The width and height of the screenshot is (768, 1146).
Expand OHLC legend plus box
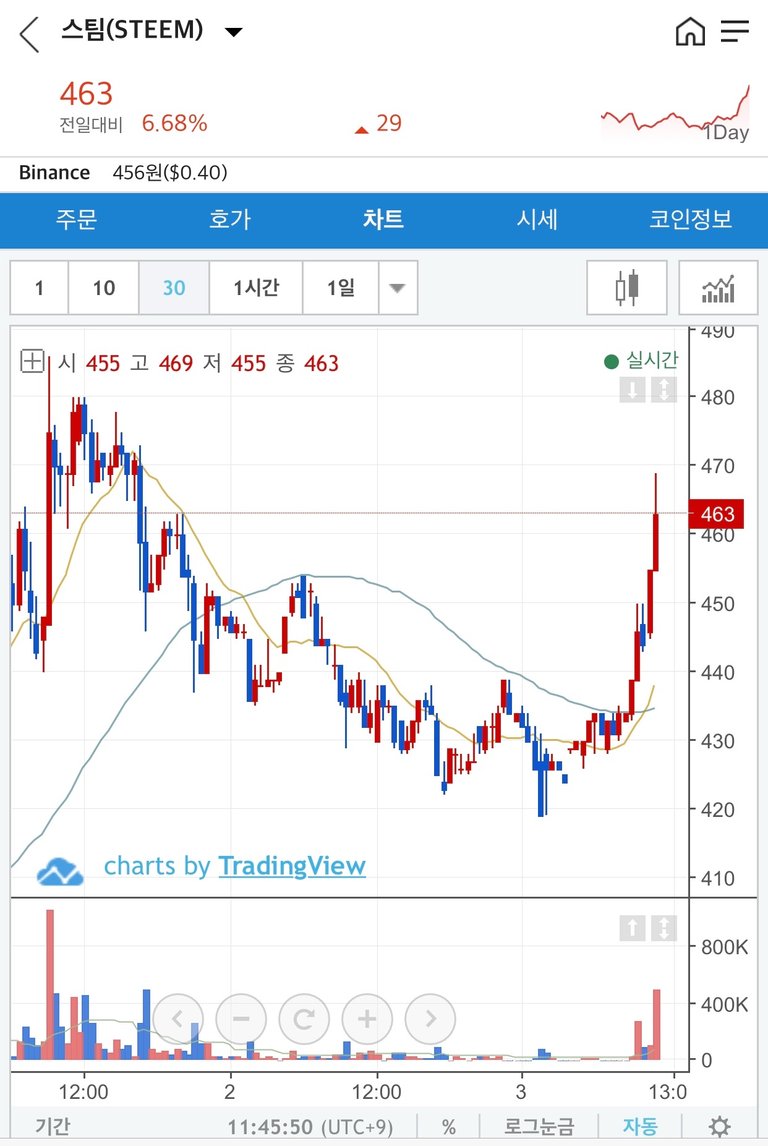[x=32, y=361]
